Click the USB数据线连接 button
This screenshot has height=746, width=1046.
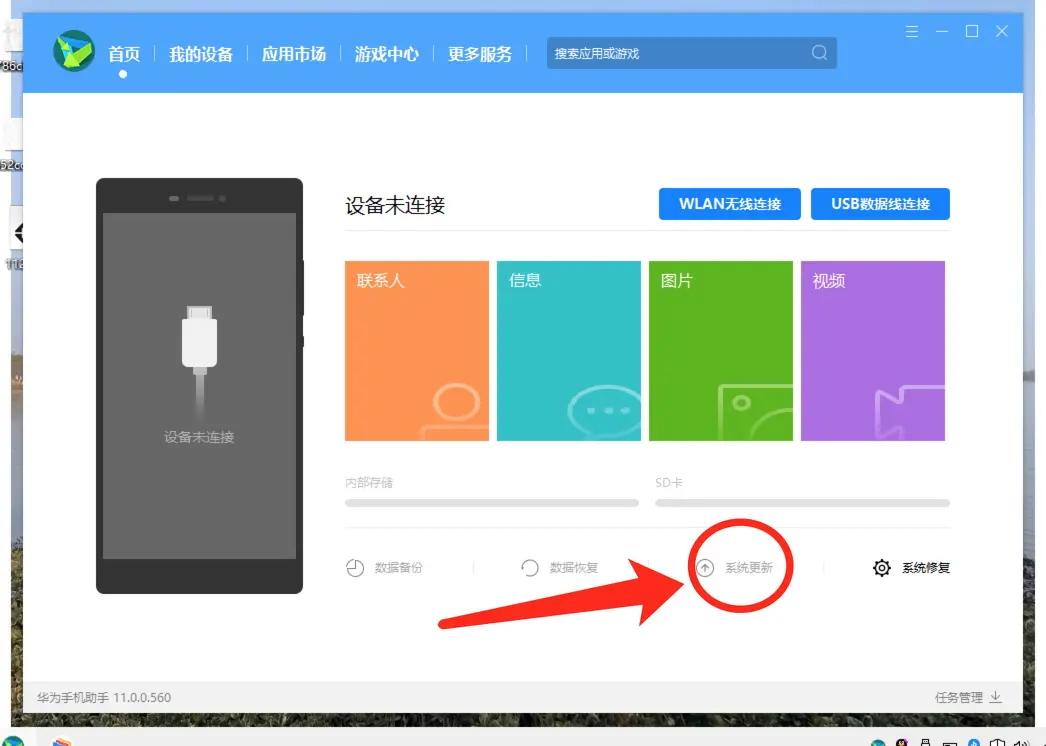click(x=880, y=204)
